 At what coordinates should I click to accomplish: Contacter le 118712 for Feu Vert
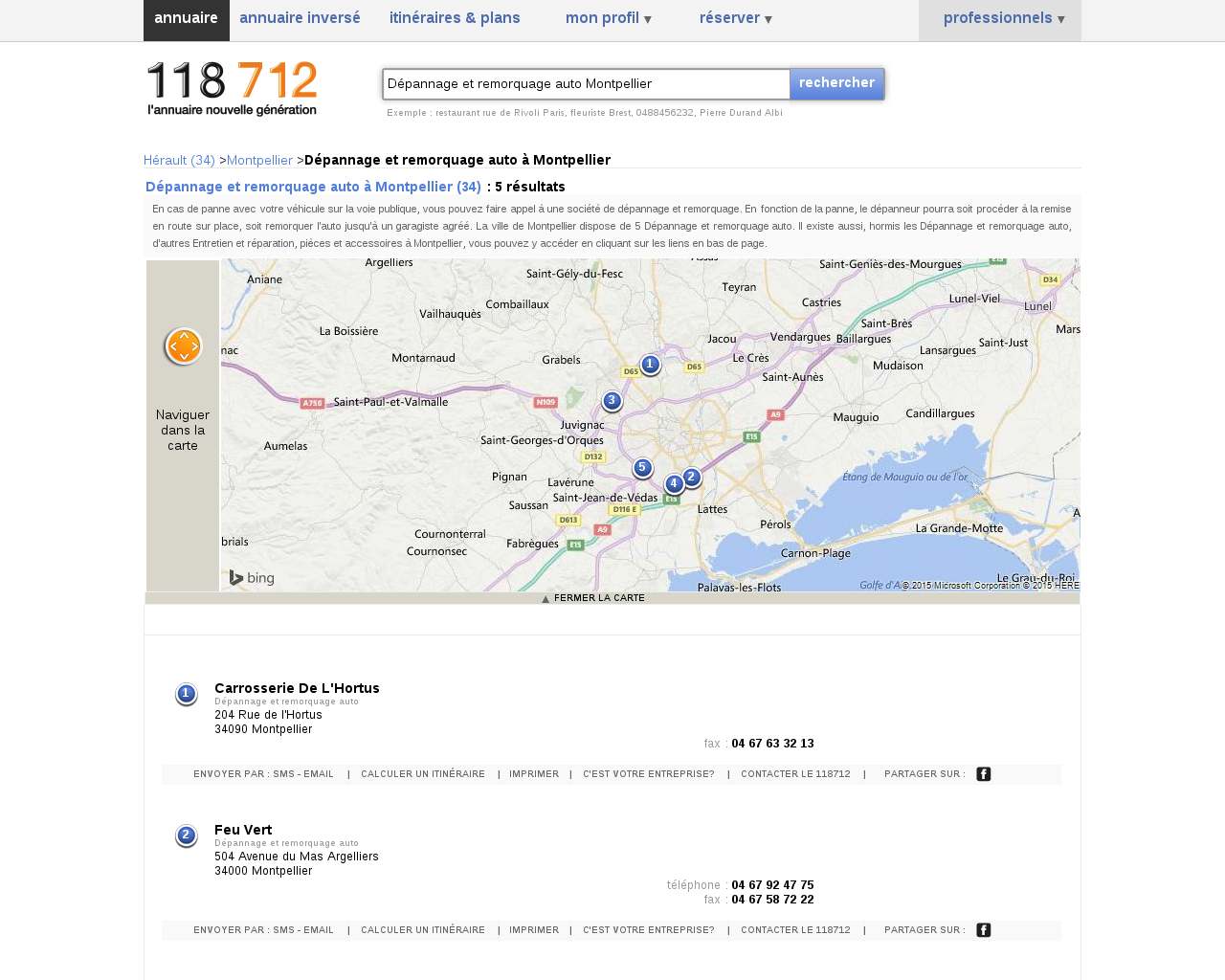[x=795, y=930]
